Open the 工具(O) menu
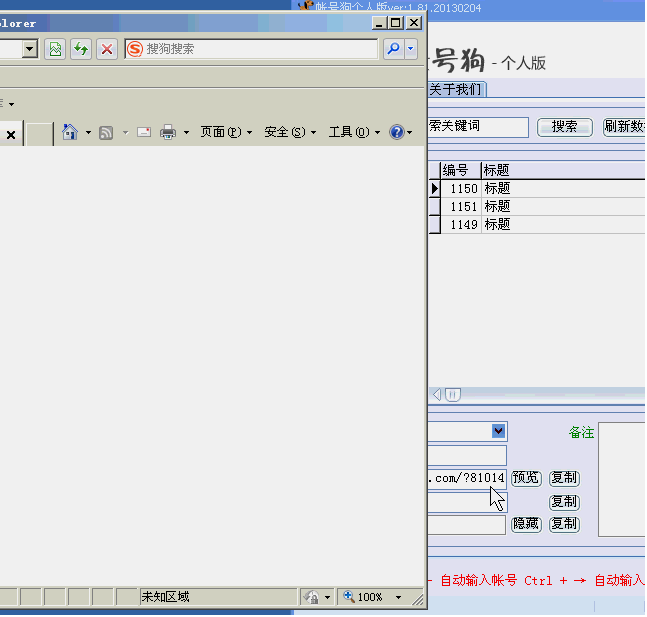 (354, 132)
